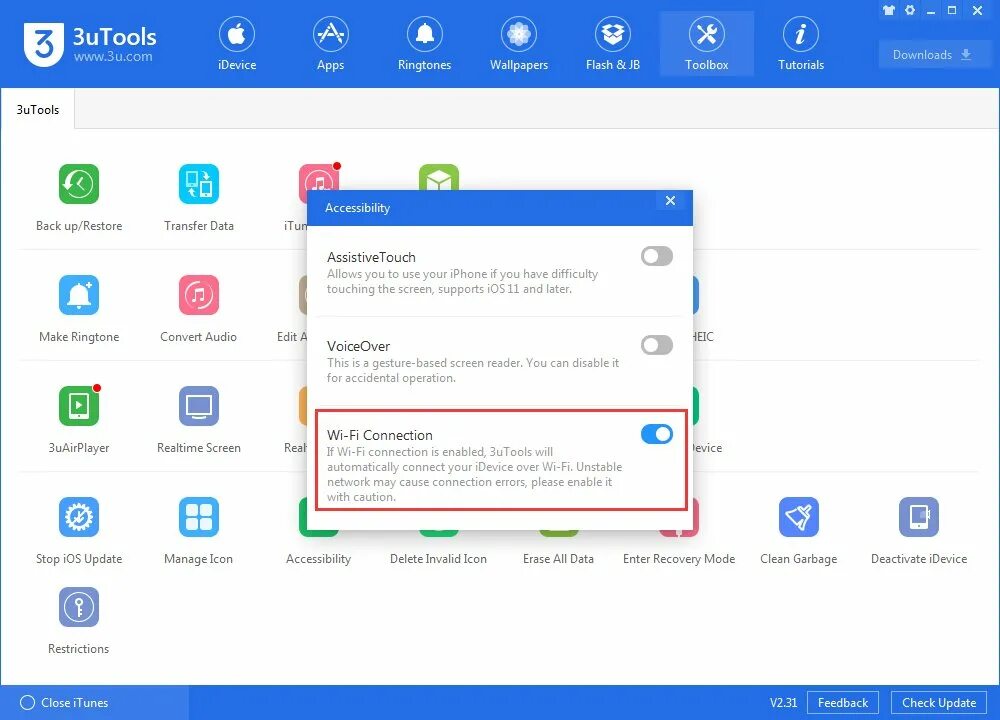Open the Realtime Screen tool

point(199,406)
